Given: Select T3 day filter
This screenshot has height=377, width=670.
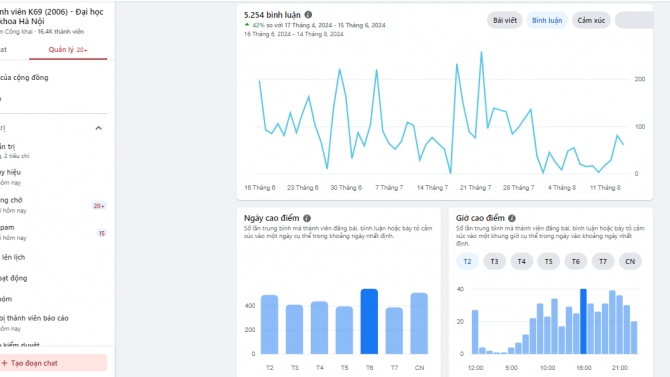Looking at the screenshot, I should [x=494, y=262].
